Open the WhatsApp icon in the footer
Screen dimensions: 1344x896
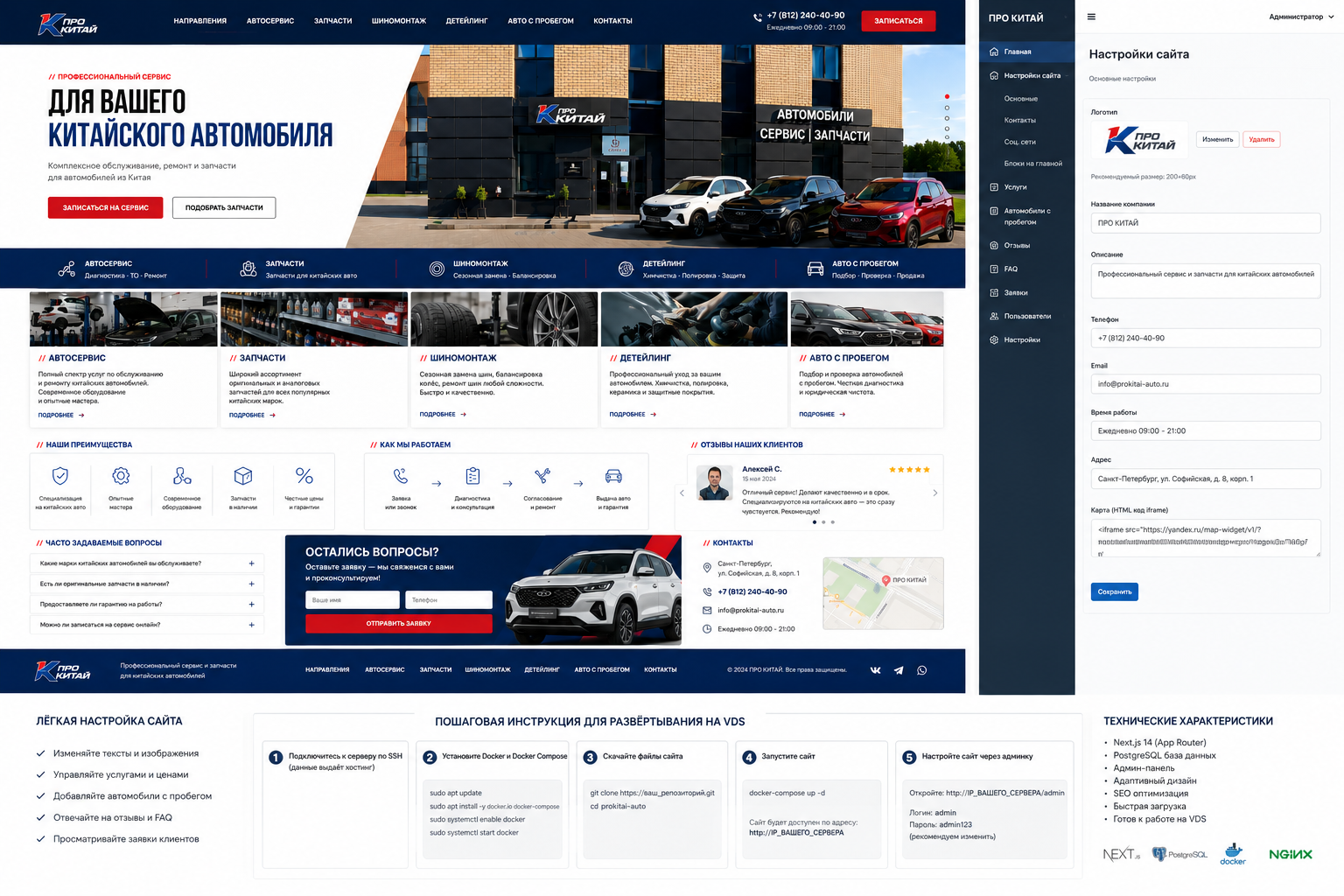tap(921, 670)
